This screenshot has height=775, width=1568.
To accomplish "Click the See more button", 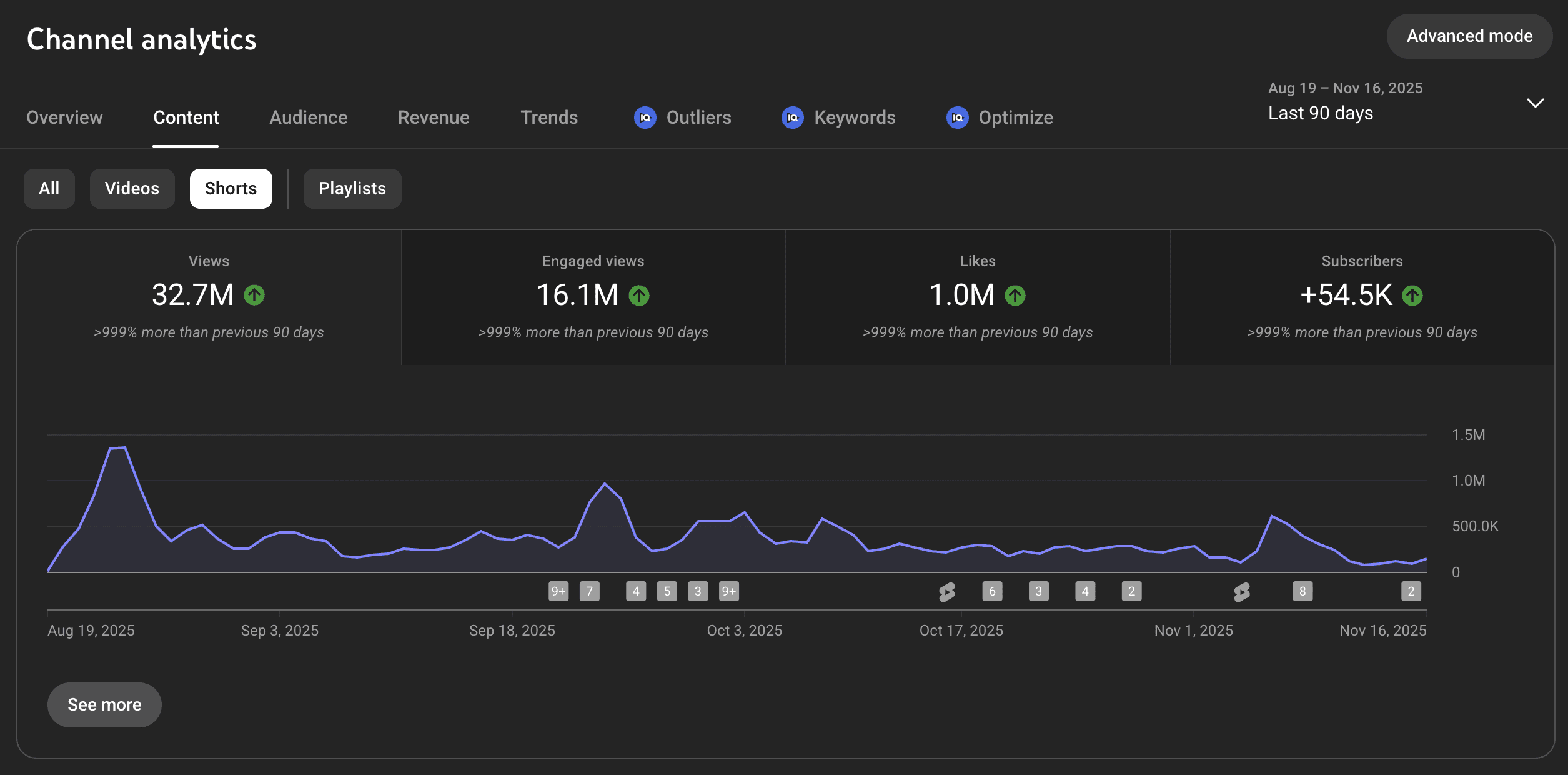I will [x=104, y=704].
